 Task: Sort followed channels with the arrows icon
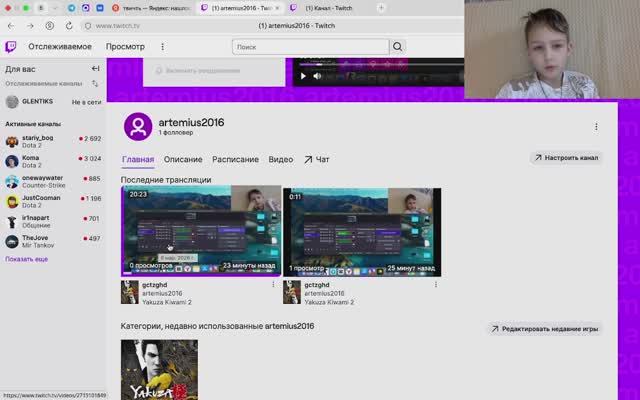coord(95,83)
